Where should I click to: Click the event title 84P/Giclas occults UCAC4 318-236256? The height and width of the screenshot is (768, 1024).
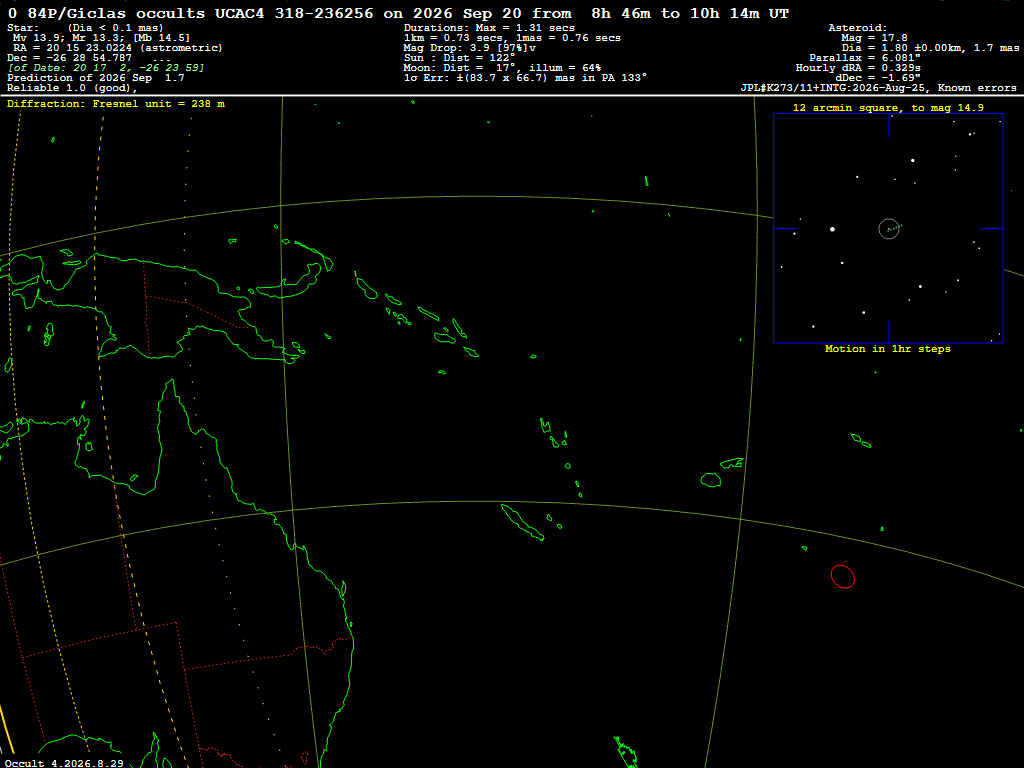coord(200,13)
